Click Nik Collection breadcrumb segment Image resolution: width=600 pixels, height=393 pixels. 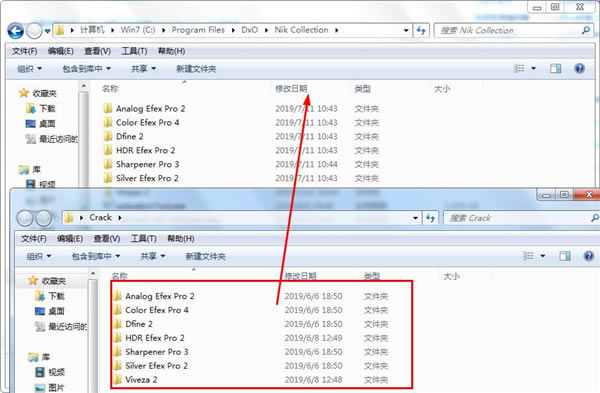point(301,30)
